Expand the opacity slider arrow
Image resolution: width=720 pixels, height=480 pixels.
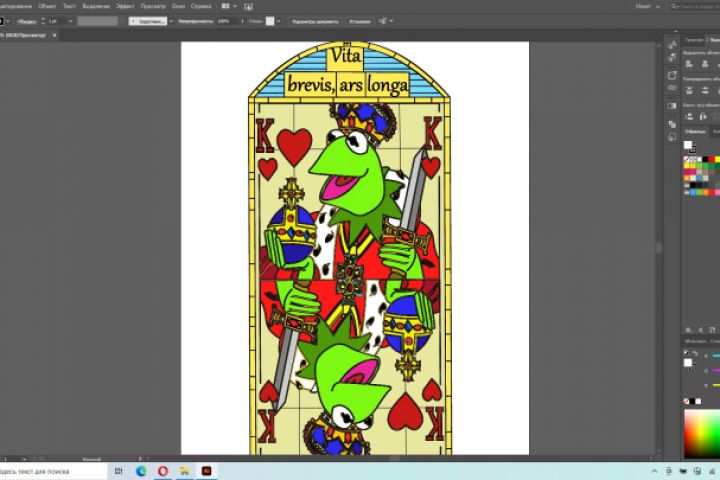coord(242,21)
